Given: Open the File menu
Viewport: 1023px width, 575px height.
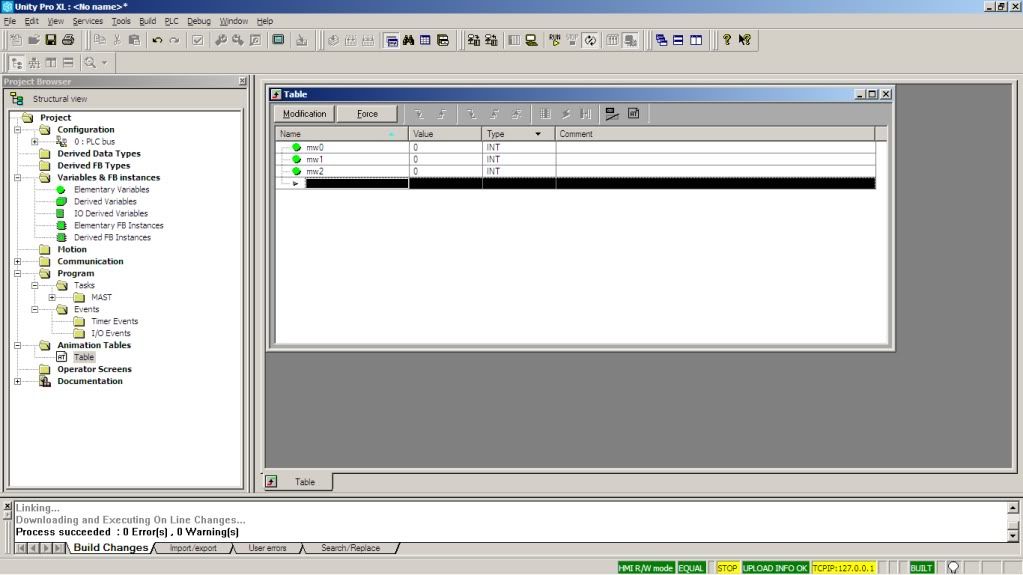Looking at the screenshot, I should 10,21.
